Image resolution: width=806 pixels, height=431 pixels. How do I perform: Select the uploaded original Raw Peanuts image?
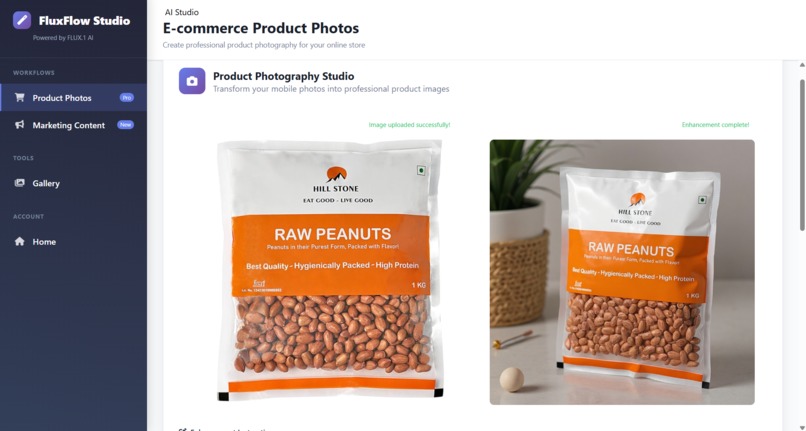(330, 271)
